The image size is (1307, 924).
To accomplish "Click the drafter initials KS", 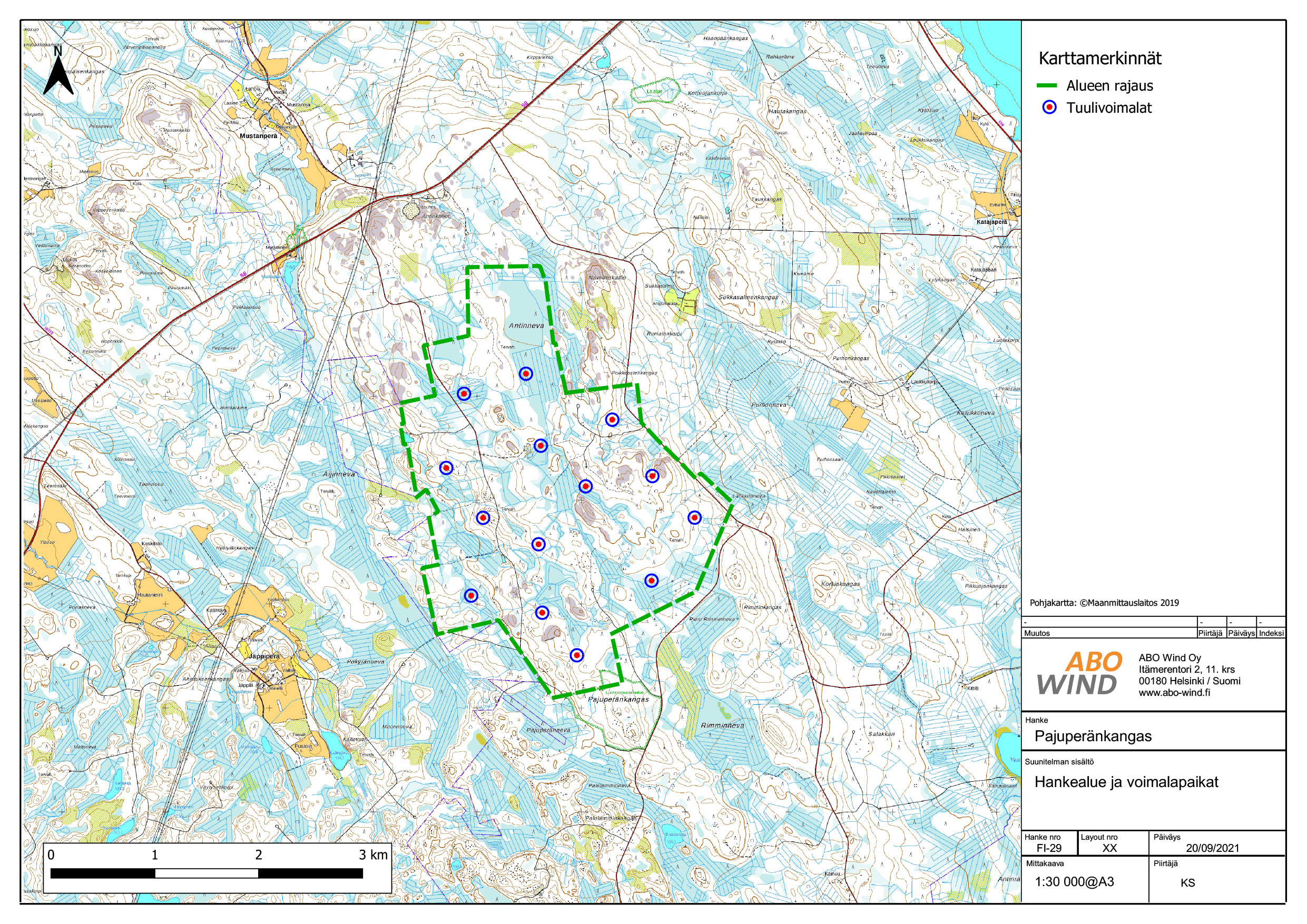I will point(1187,883).
